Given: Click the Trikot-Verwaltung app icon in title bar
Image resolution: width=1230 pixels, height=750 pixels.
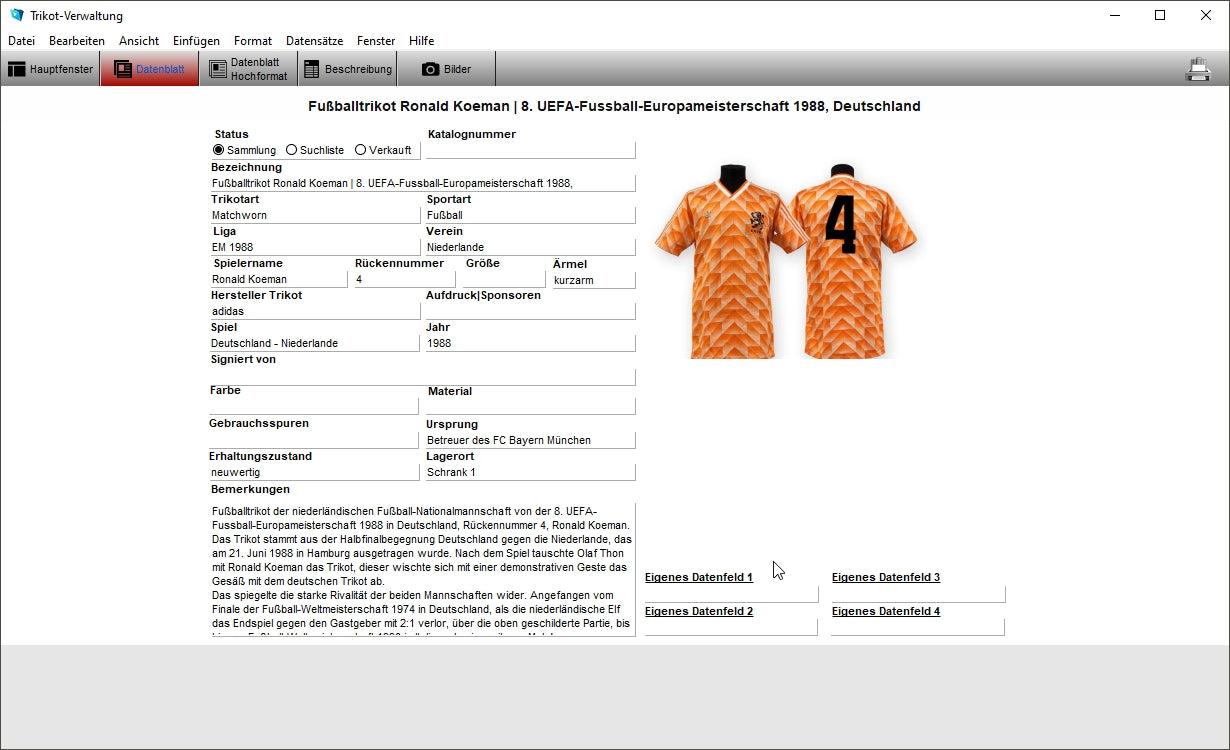Looking at the screenshot, I should 16,16.
